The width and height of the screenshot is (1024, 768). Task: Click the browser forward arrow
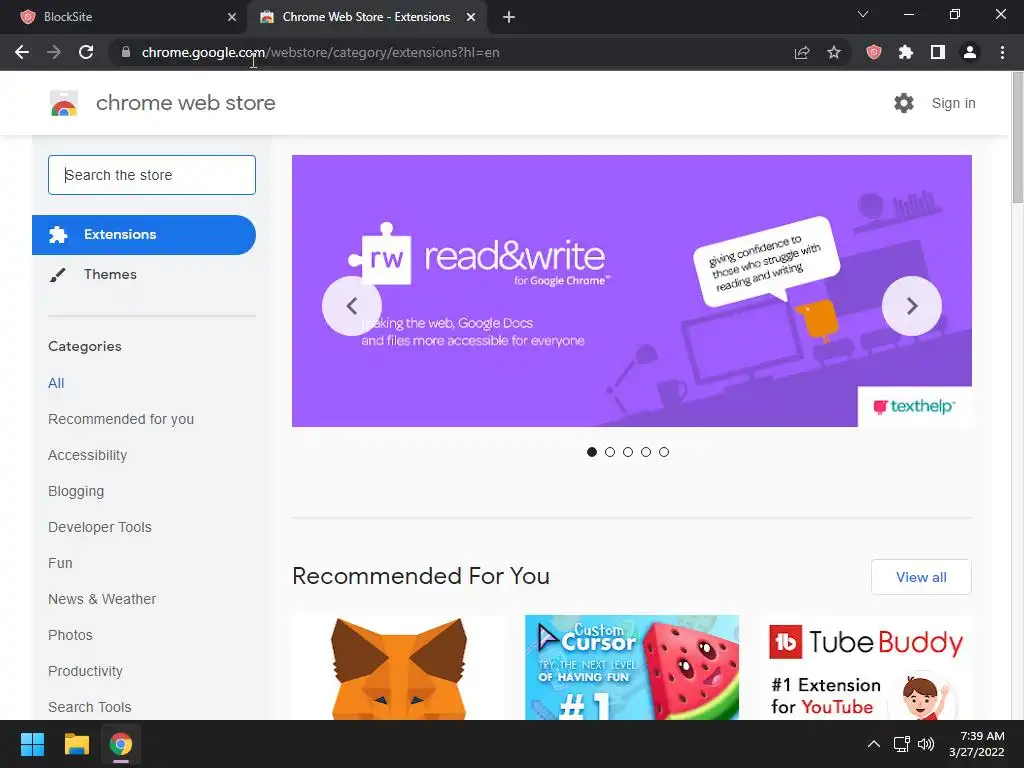tap(54, 52)
